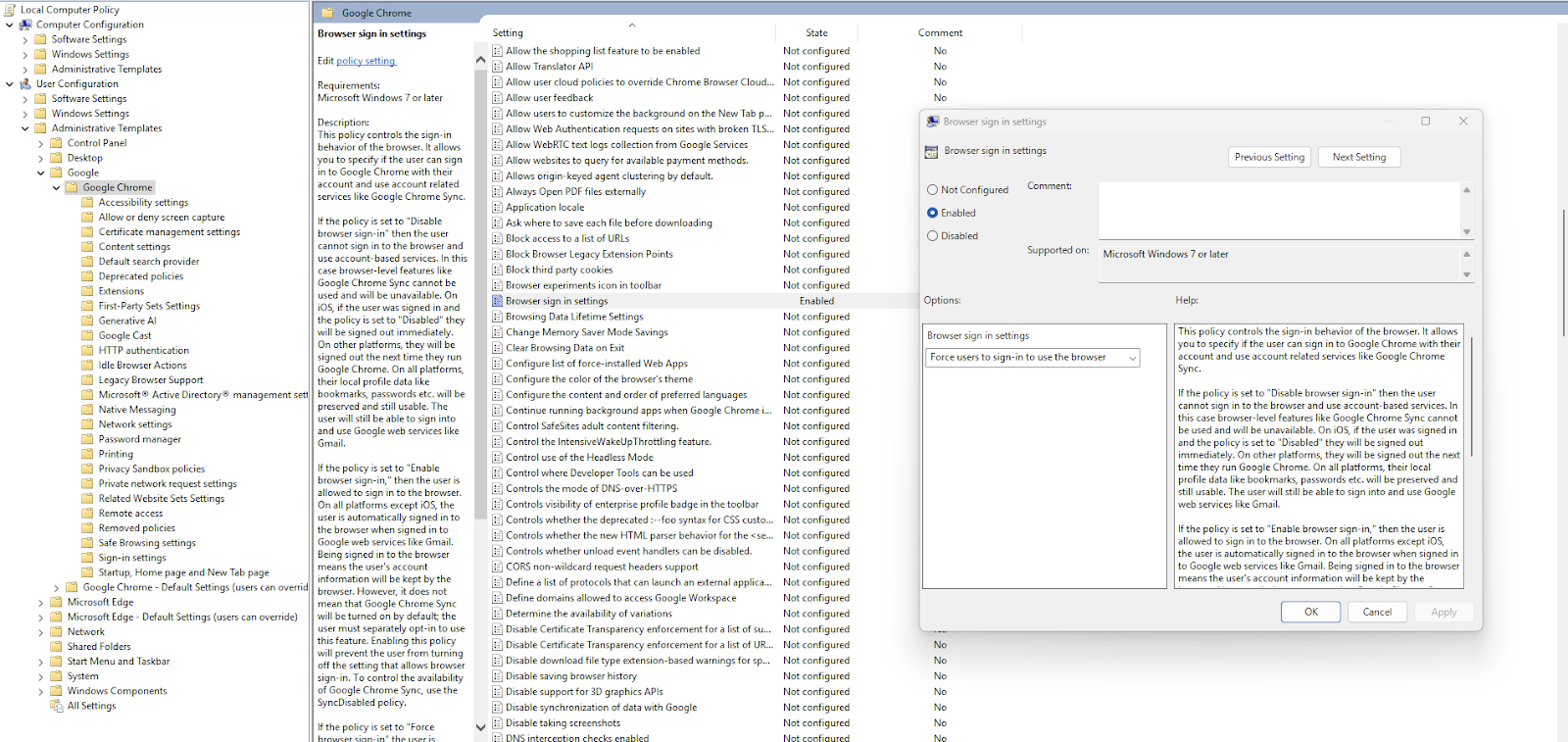Click inside the Comment text box
The width and height of the screenshot is (1568, 742).
tap(1279, 210)
